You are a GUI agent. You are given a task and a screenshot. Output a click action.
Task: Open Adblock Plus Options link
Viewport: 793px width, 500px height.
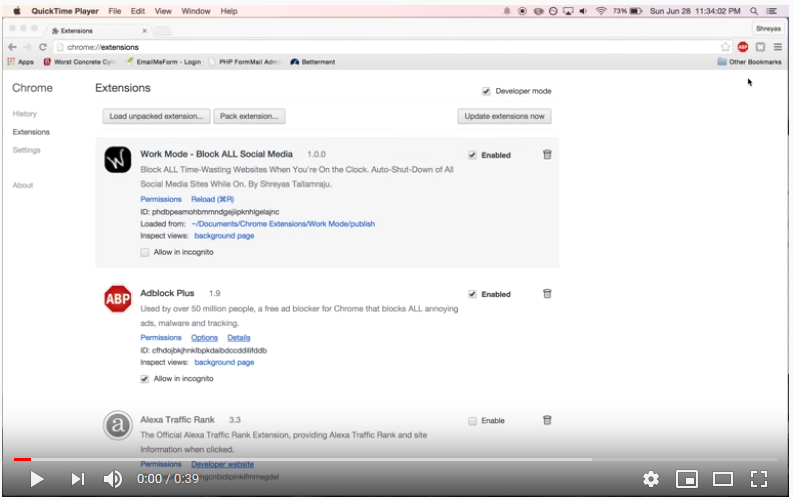click(204, 338)
